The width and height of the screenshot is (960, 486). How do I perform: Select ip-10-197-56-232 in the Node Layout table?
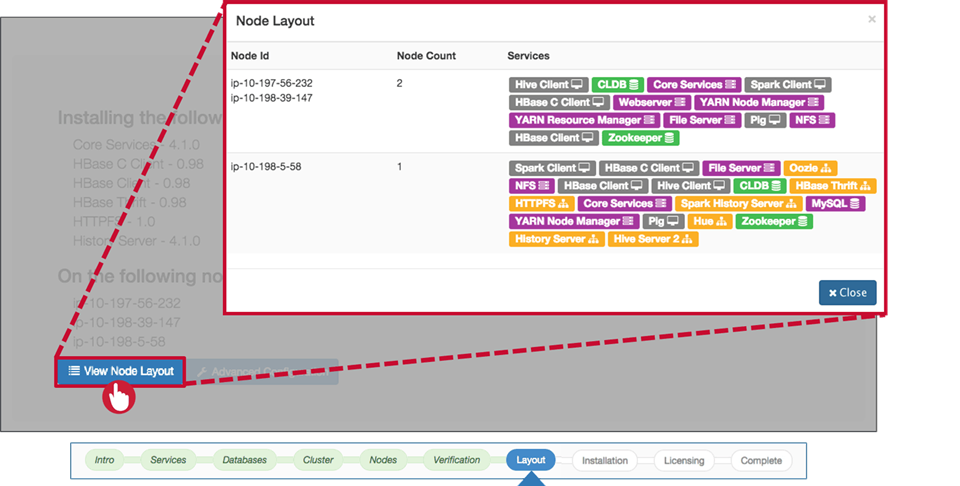(272, 83)
